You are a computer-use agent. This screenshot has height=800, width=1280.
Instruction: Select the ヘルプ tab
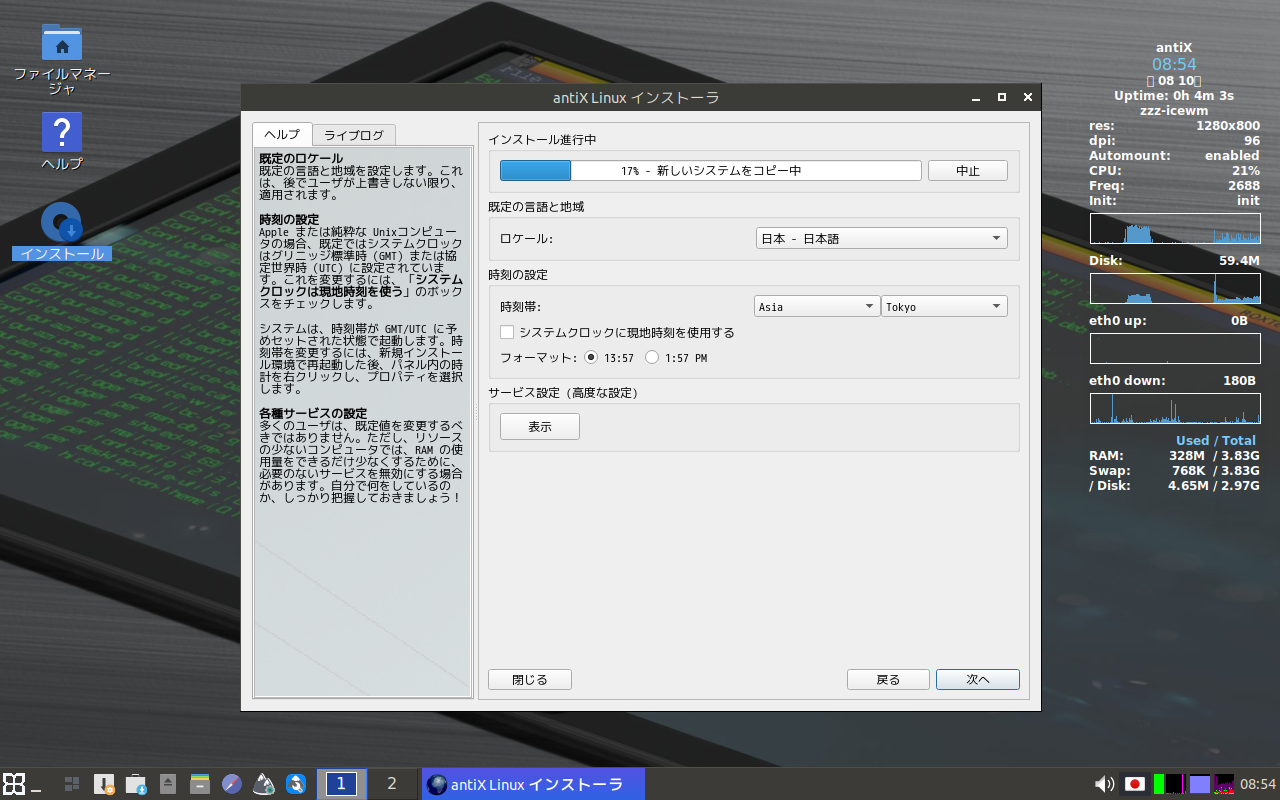pyautogui.click(x=281, y=135)
